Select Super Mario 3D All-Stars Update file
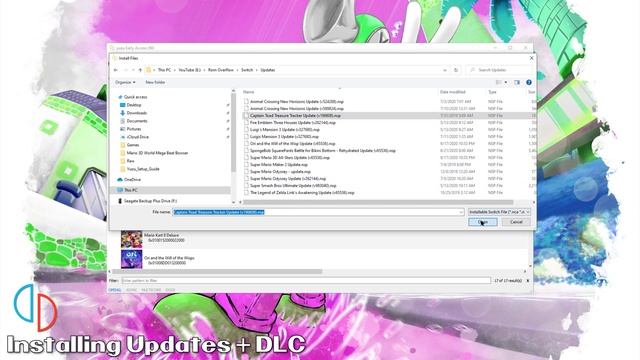The image size is (640, 360). 289,158
